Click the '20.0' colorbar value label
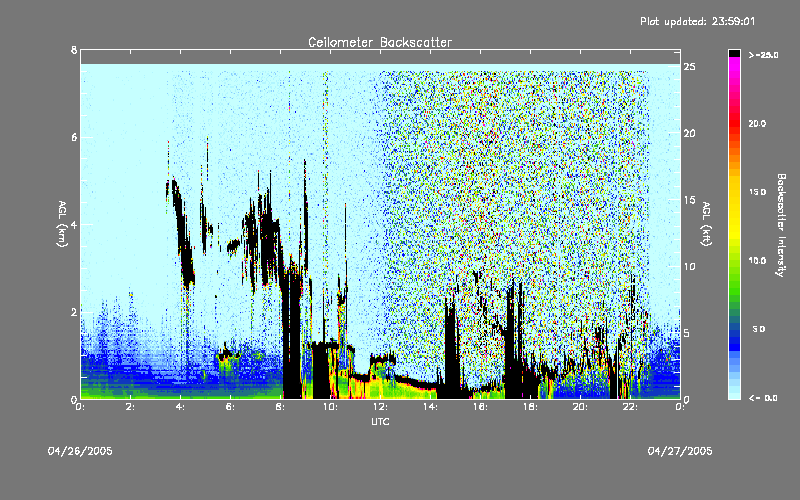Screen dimensions: 800x500 757,123
